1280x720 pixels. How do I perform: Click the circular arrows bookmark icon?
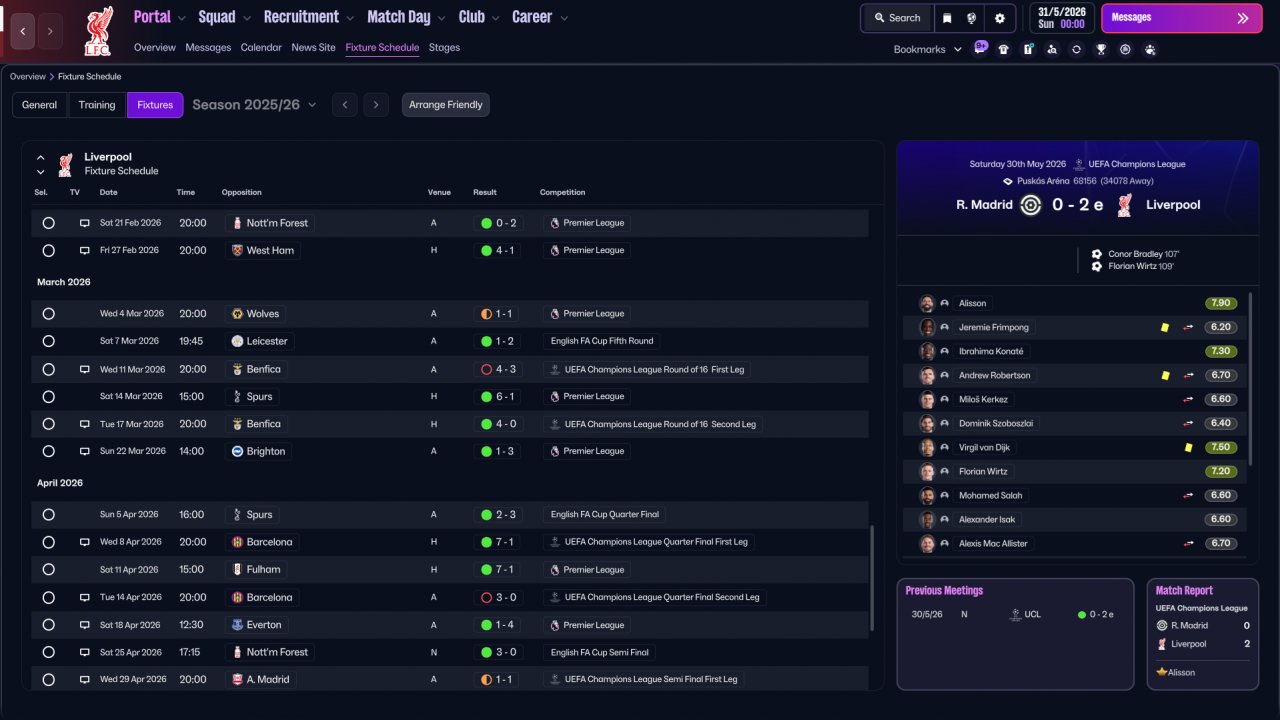(x=1076, y=49)
